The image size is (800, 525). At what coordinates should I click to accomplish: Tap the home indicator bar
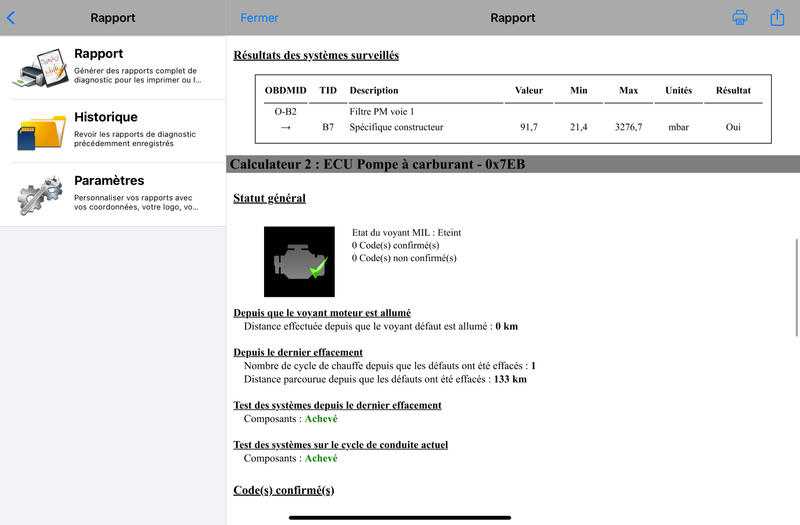[x=399, y=518]
